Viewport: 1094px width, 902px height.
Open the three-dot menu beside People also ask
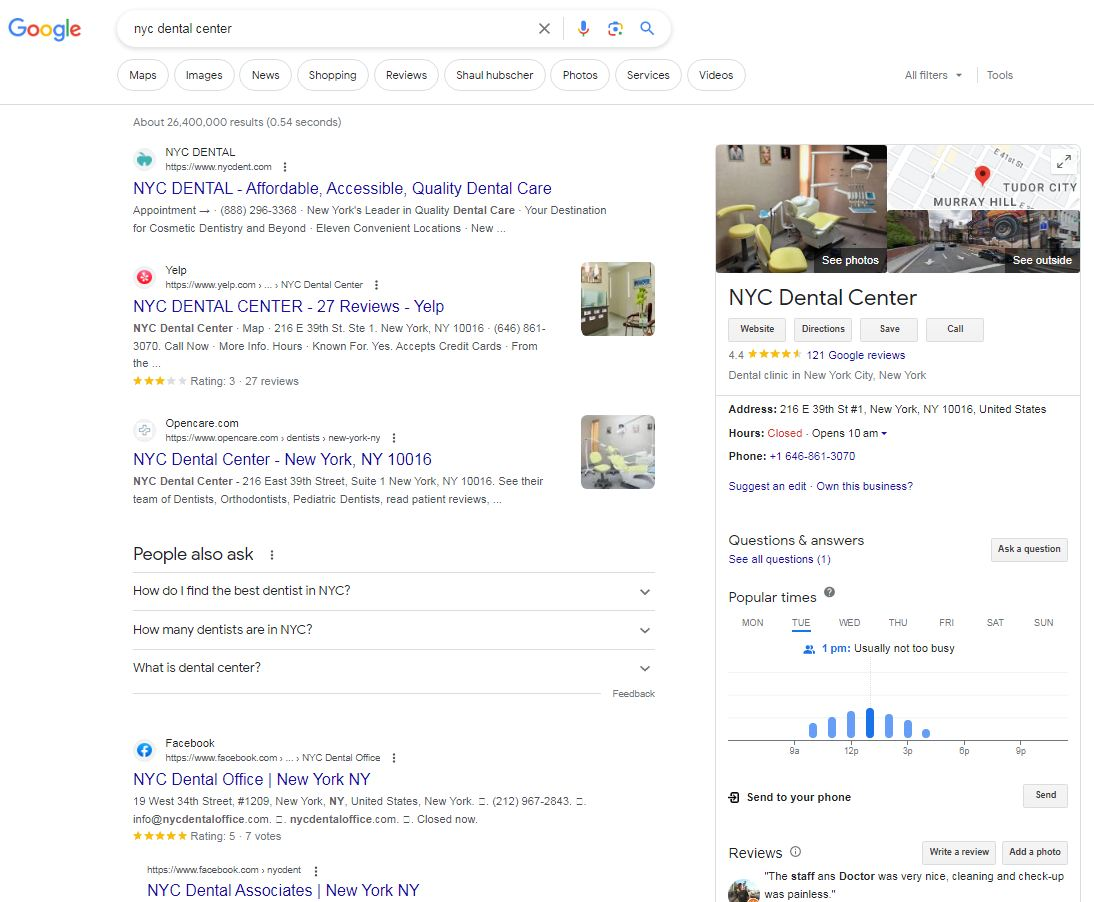click(x=271, y=555)
